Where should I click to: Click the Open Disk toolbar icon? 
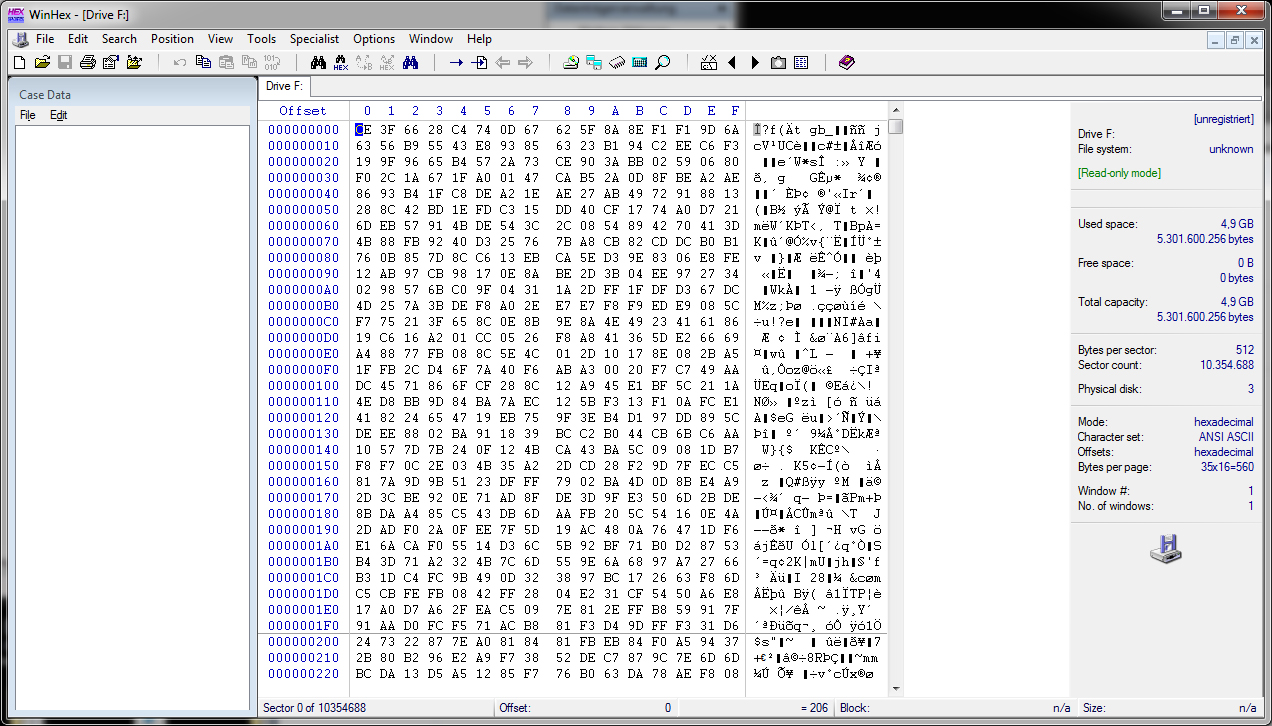[x=571, y=63]
